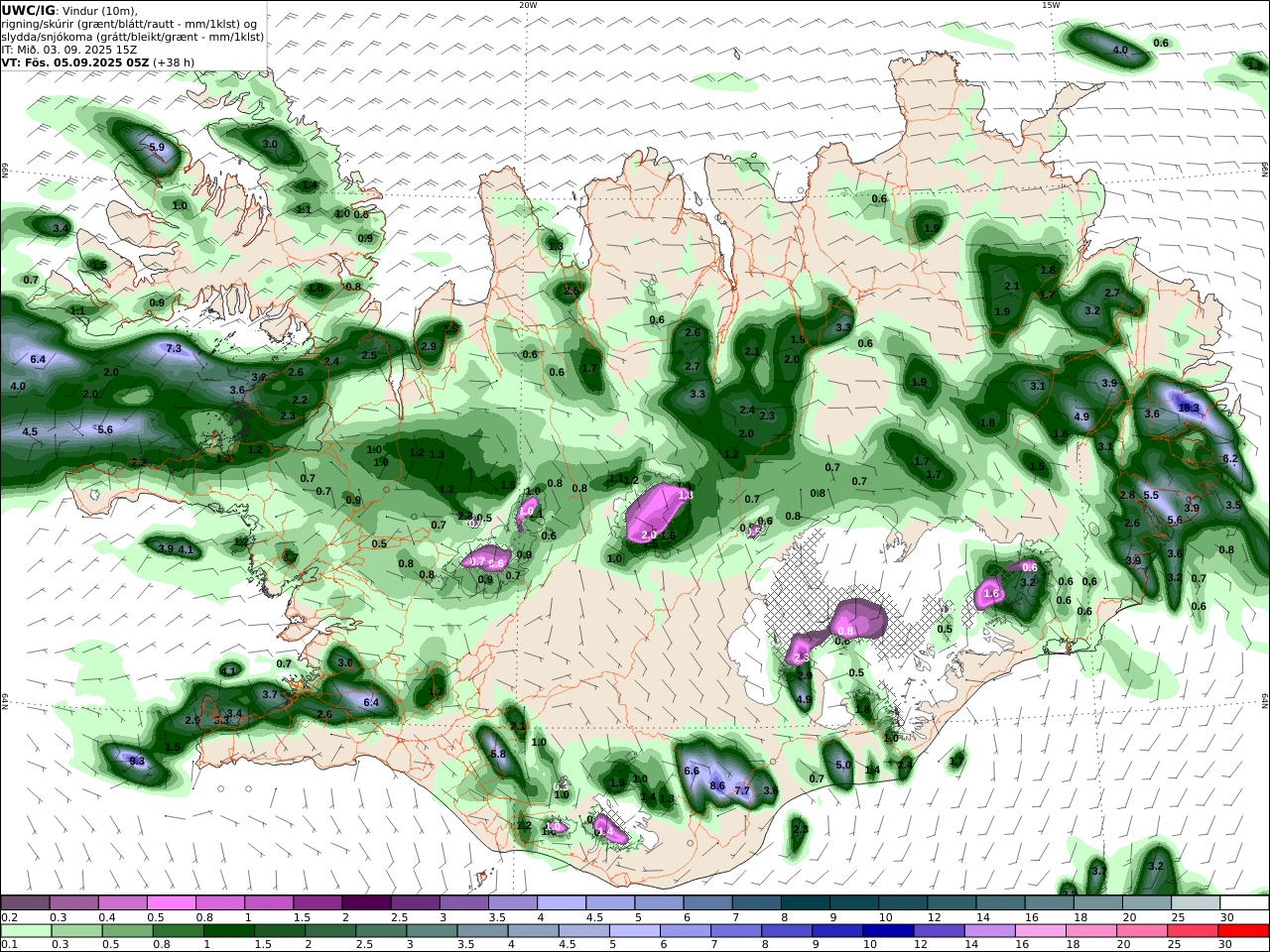This screenshot has height=952, width=1270.
Task: Click the 2.5 rain legend grey-green swatch
Action: click(x=381, y=930)
